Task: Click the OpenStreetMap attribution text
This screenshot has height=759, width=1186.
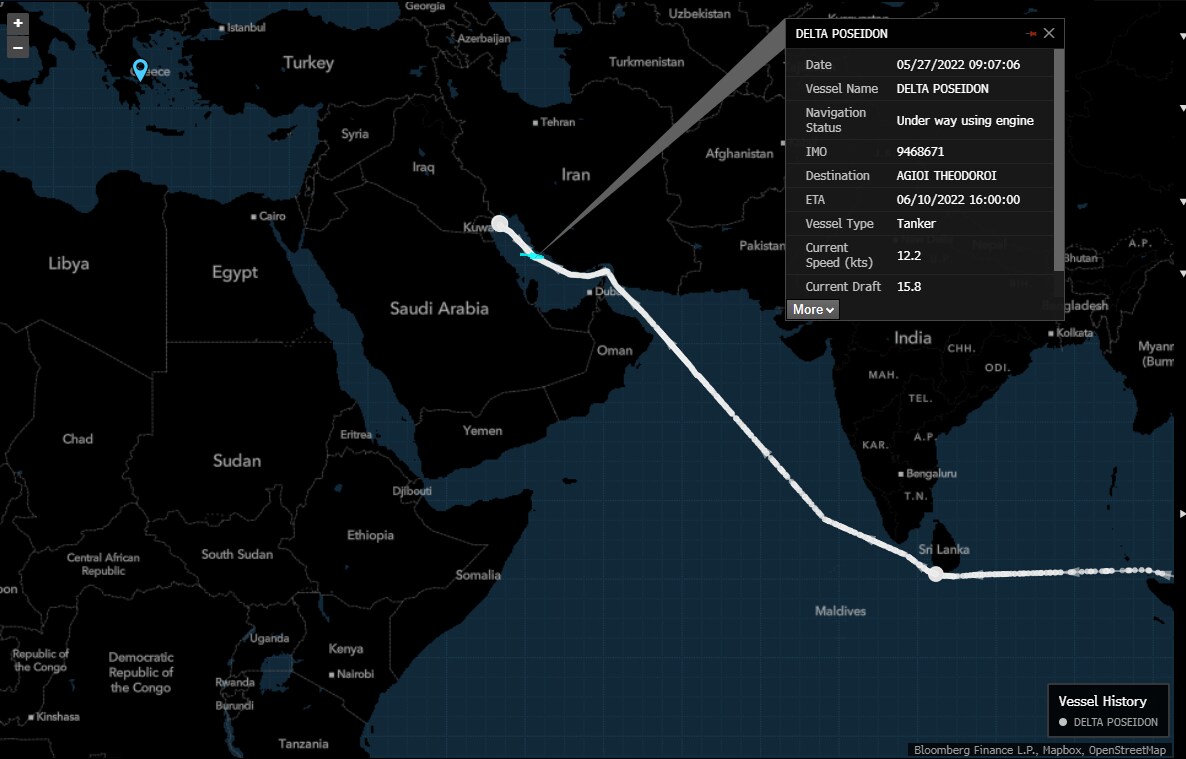Action: 1127,750
